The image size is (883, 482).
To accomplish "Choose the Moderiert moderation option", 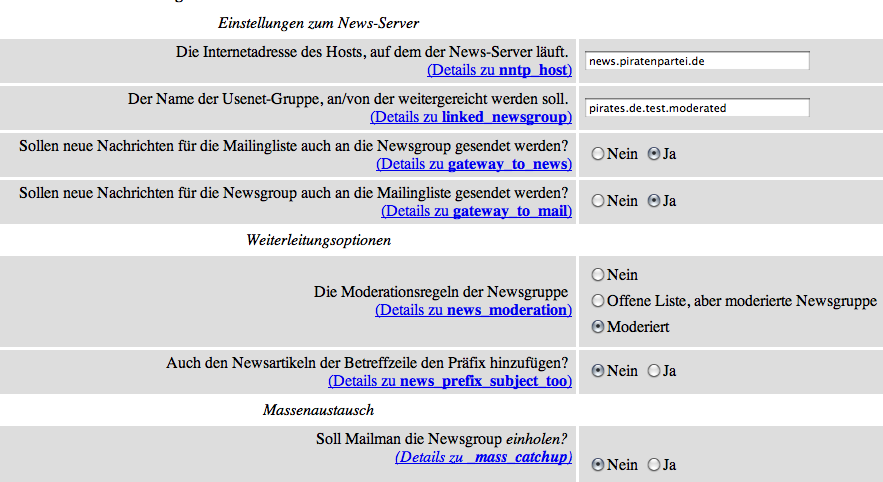I will pyautogui.click(x=598, y=327).
